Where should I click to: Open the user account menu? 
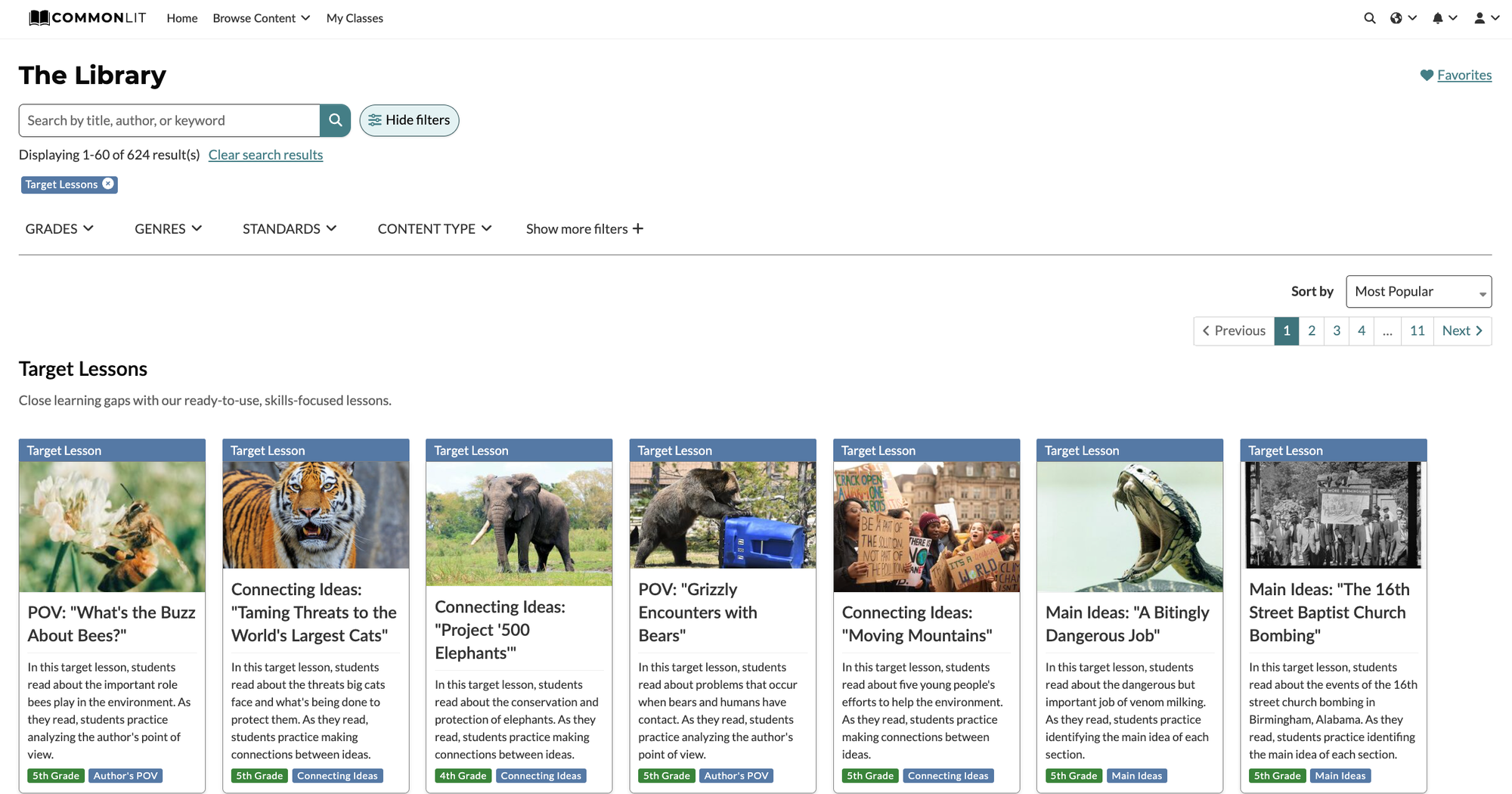1486,18
